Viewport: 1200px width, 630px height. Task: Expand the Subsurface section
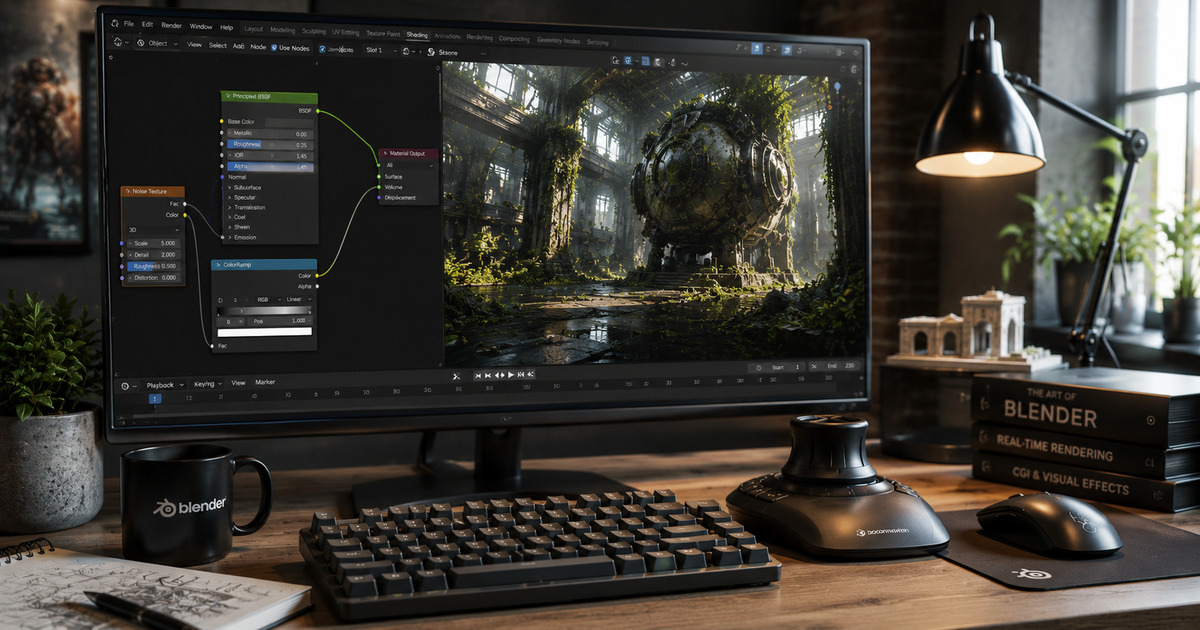coord(246,188)
